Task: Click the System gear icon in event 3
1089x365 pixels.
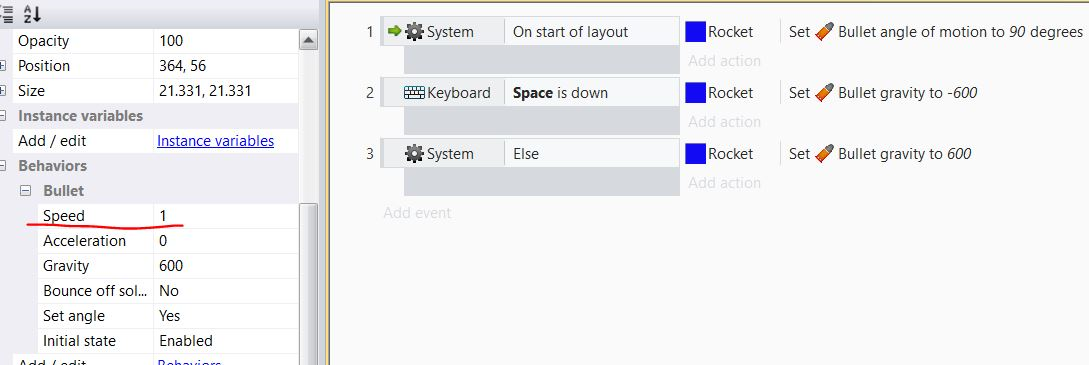Action: pyautogui.click(x=414, y=154)
